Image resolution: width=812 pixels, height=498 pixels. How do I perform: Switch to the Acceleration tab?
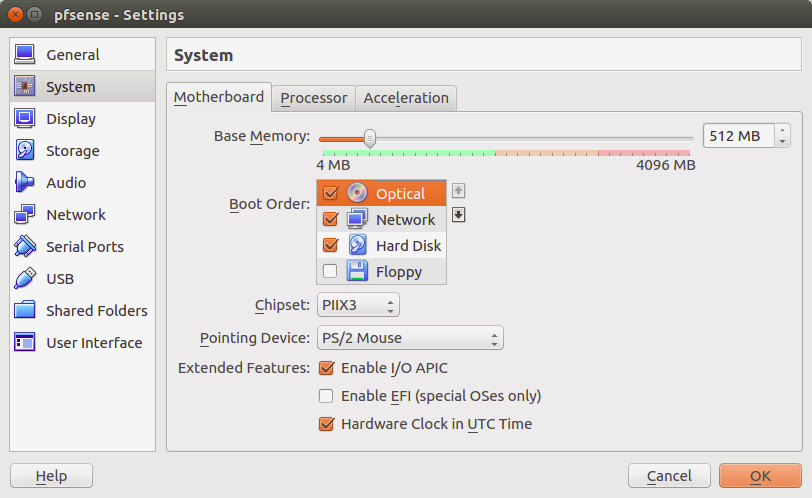[406, 98]
